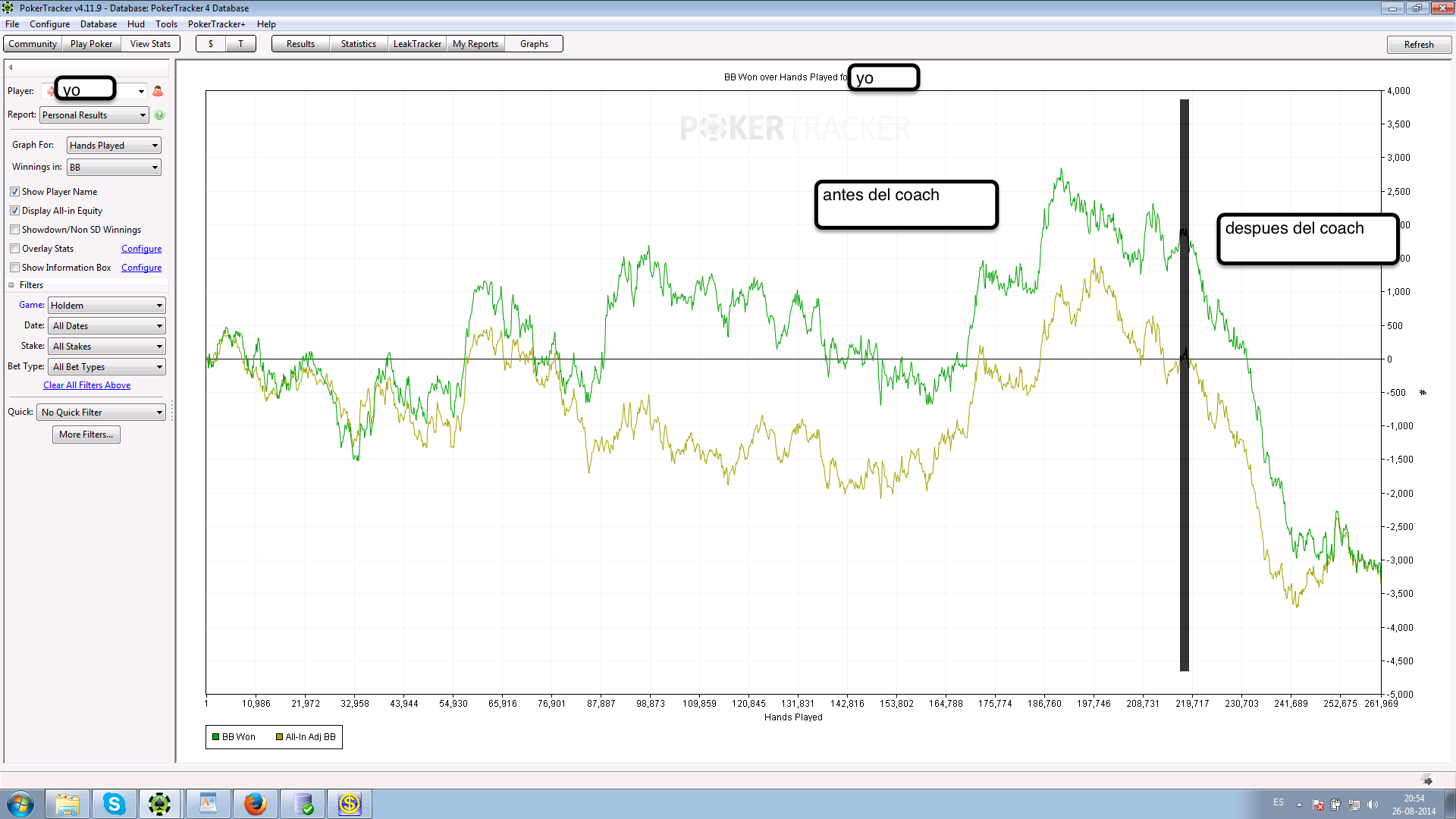This screenshot has width=1456, height=819.
Task: Open the Database menu
Action: (99, 24)
